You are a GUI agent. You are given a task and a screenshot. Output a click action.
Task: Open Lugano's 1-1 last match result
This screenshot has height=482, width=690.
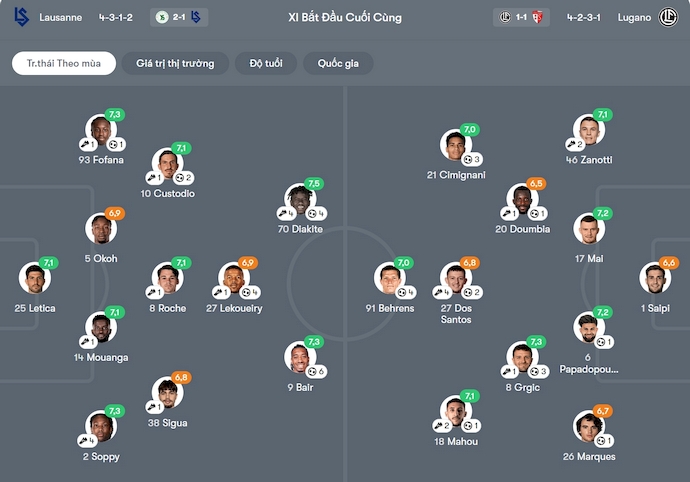521,17
